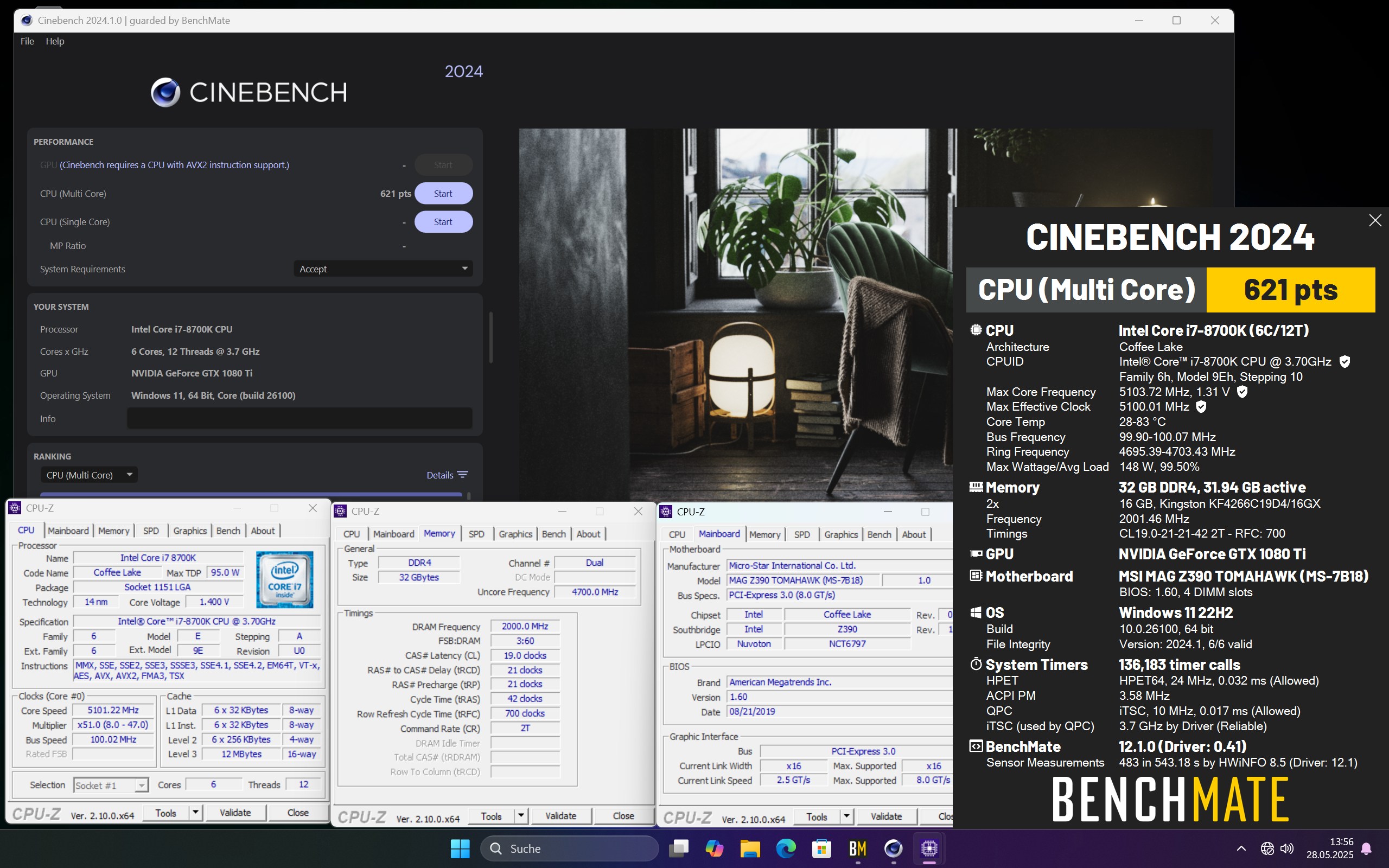Open Task View from taskbar
This screenshot has width=1389, height=868.
click(x=678, y=848)
